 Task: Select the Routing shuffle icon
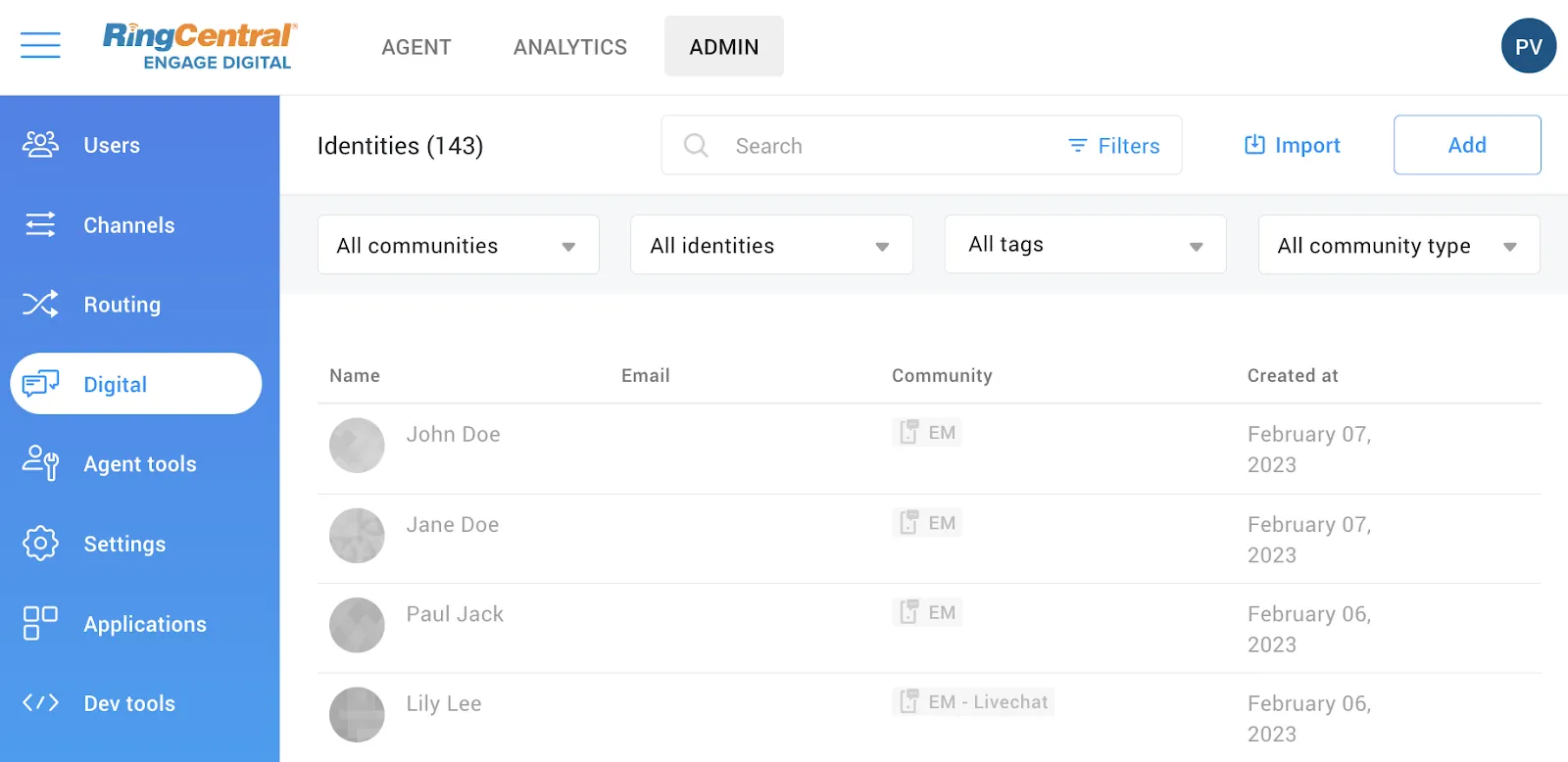[40, 305]
